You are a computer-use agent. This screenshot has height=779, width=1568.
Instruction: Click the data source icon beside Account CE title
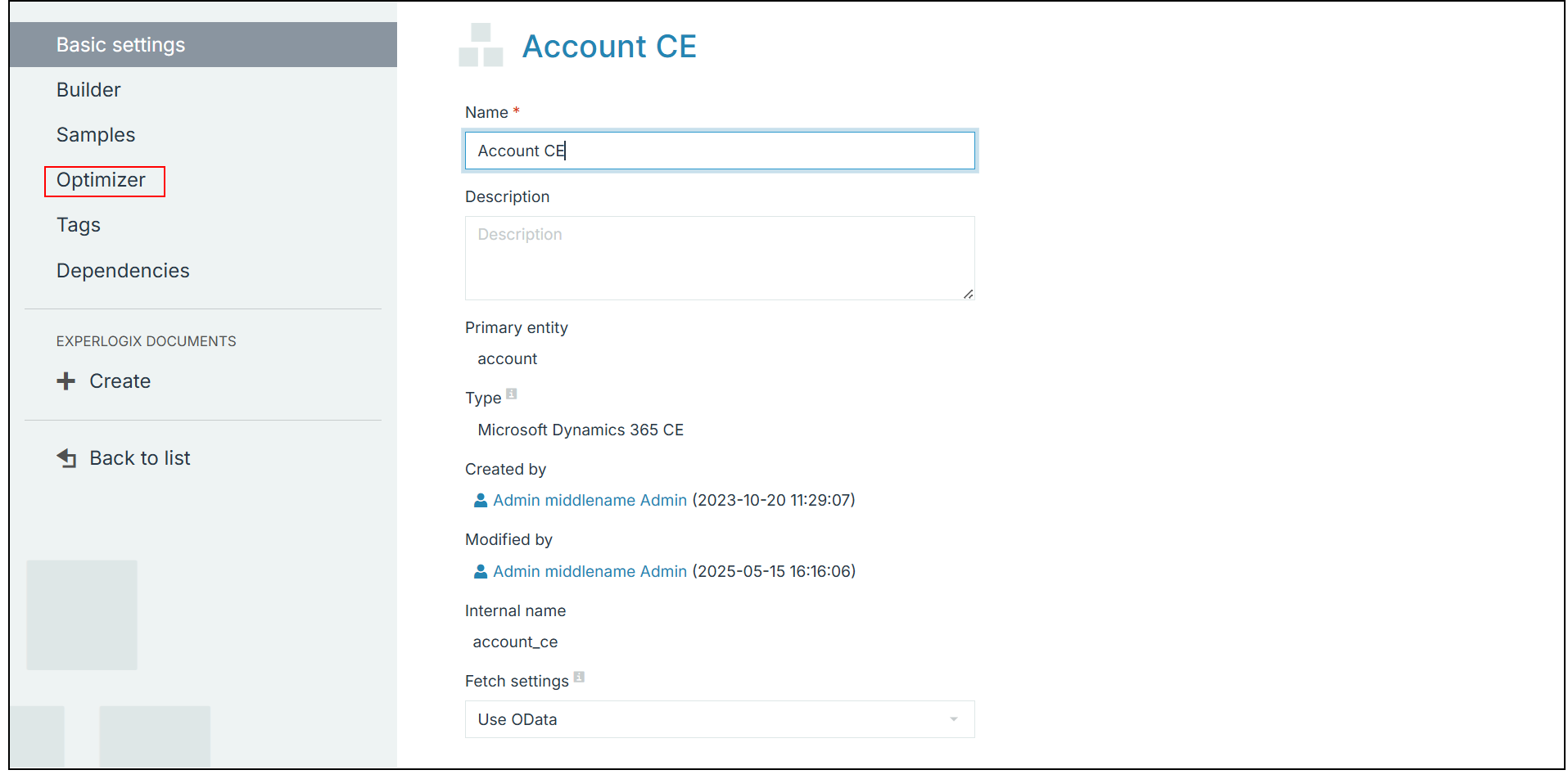[481, 45]
